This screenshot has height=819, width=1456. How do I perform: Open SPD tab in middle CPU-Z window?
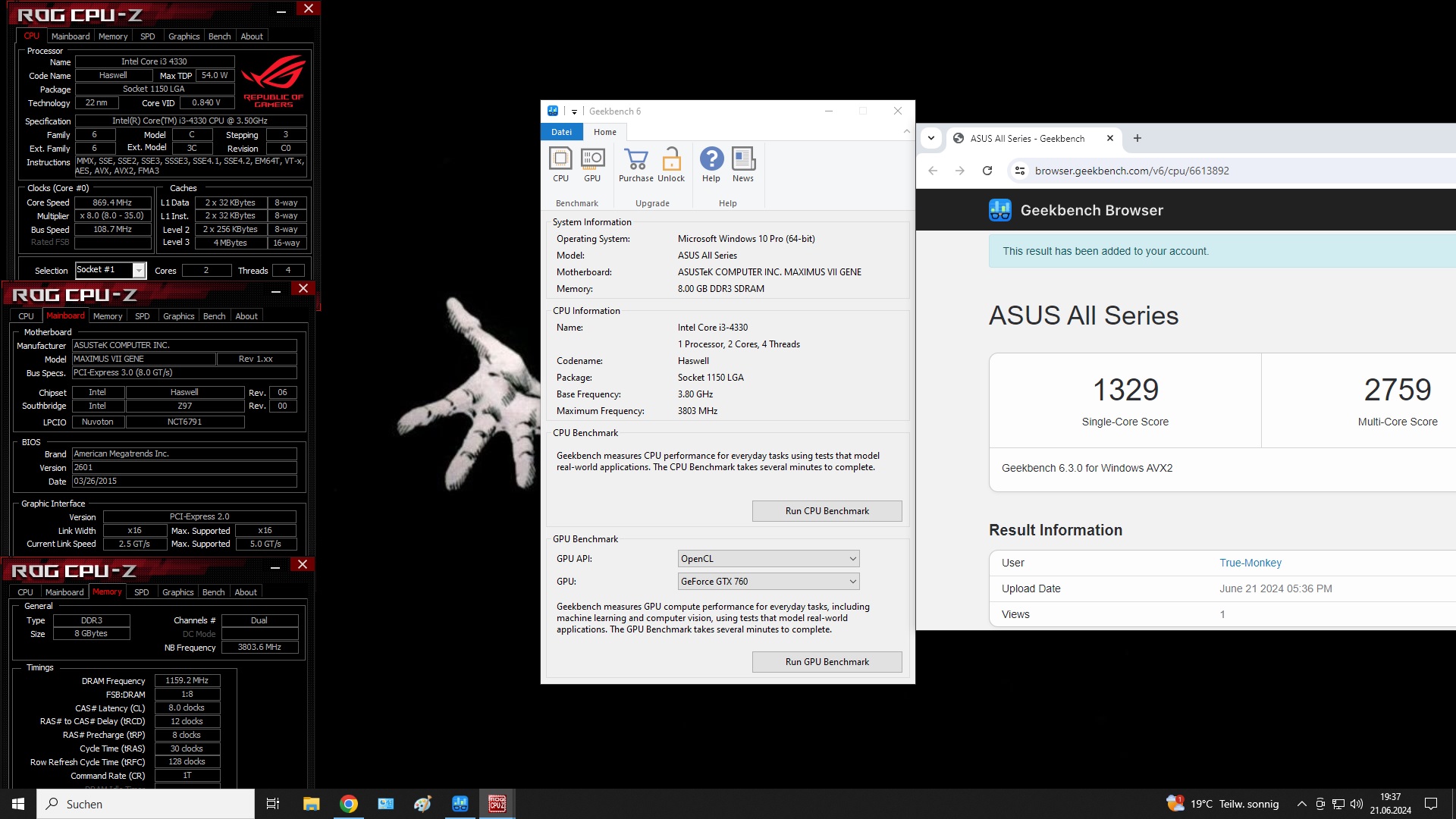[143, 316]
